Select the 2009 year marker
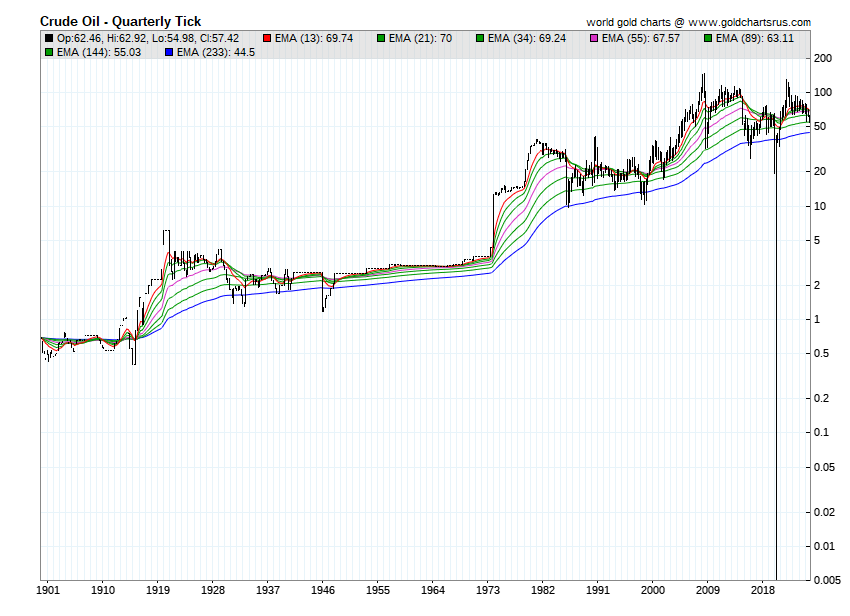The image size is (850, 616). (x=709, y=590)
